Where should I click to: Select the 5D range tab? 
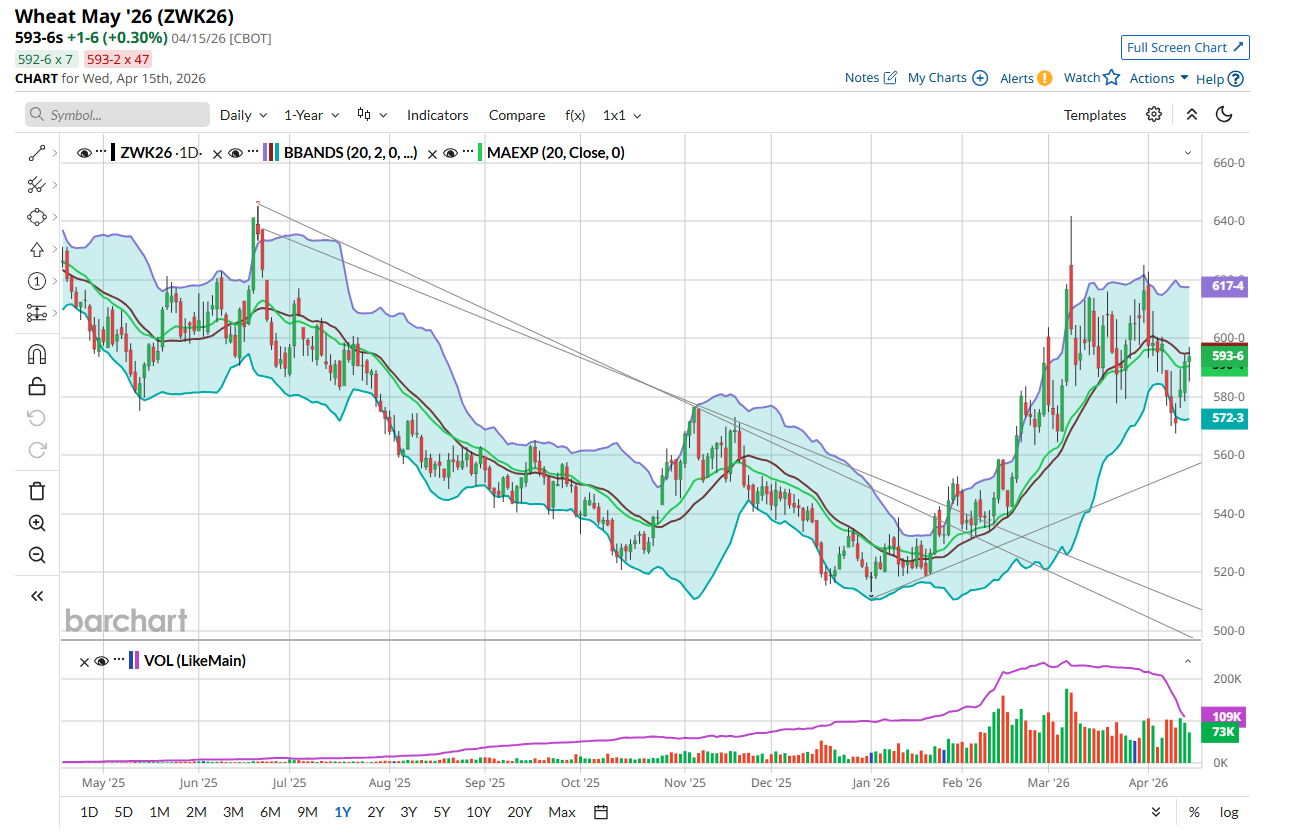124,812
